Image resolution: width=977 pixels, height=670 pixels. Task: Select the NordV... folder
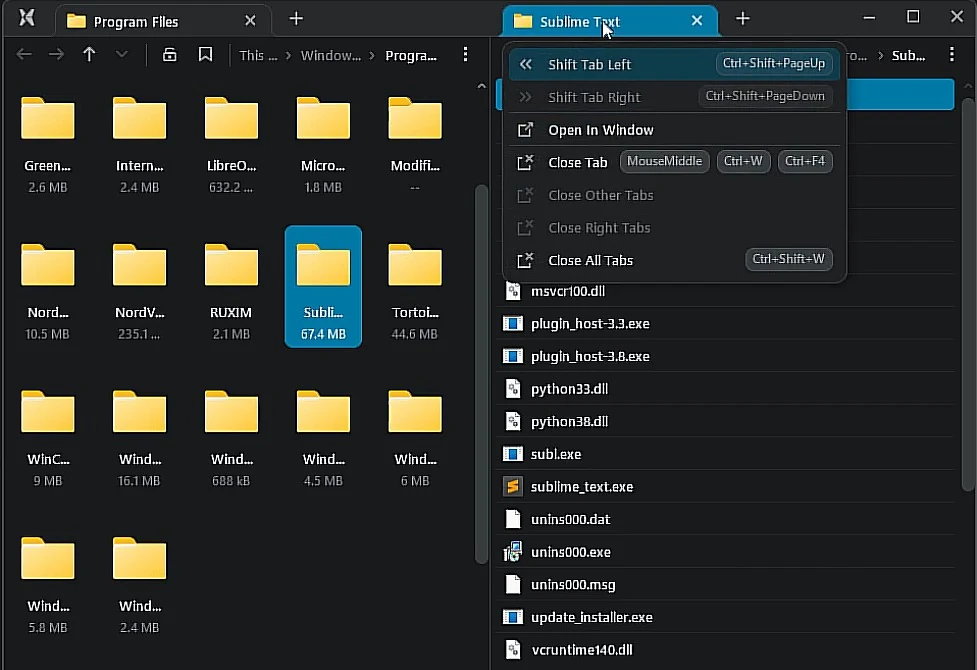coord(140,287)
